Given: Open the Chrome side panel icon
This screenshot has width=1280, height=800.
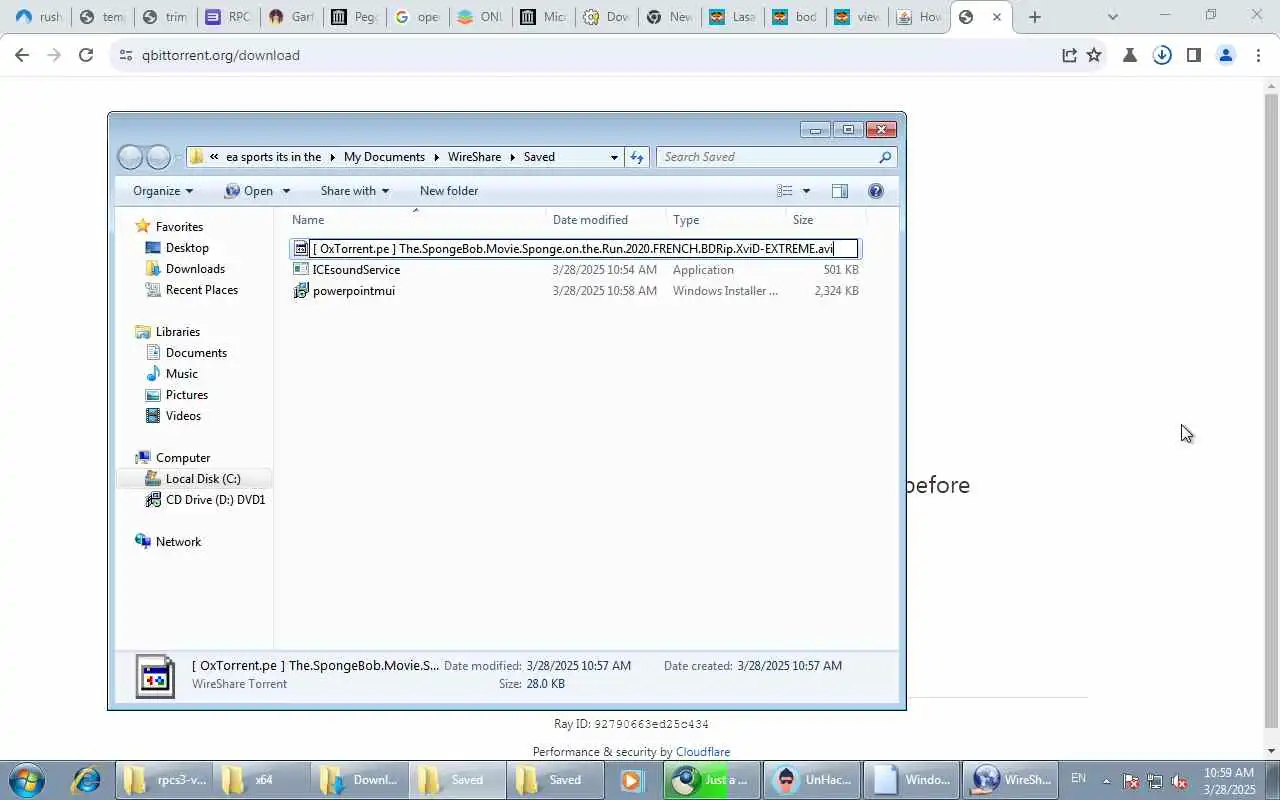Looking at the screenshot, I should click(1193, 55).
